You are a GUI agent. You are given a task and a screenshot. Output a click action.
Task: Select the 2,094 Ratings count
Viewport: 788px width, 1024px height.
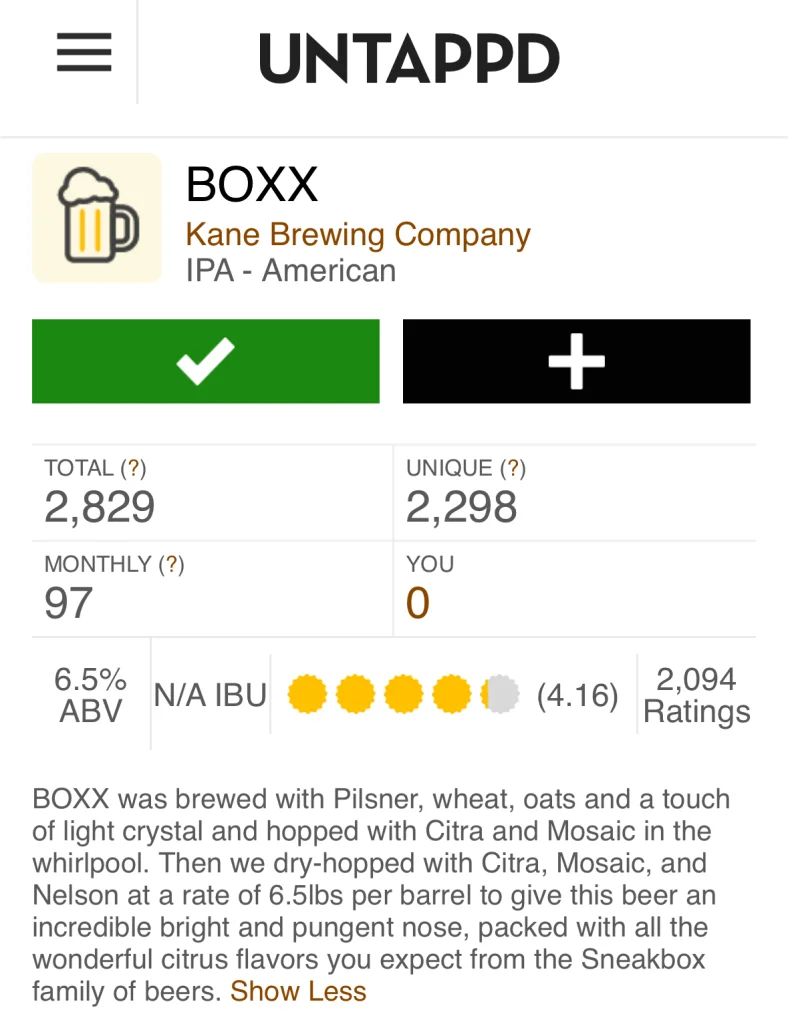coord(696,695)
